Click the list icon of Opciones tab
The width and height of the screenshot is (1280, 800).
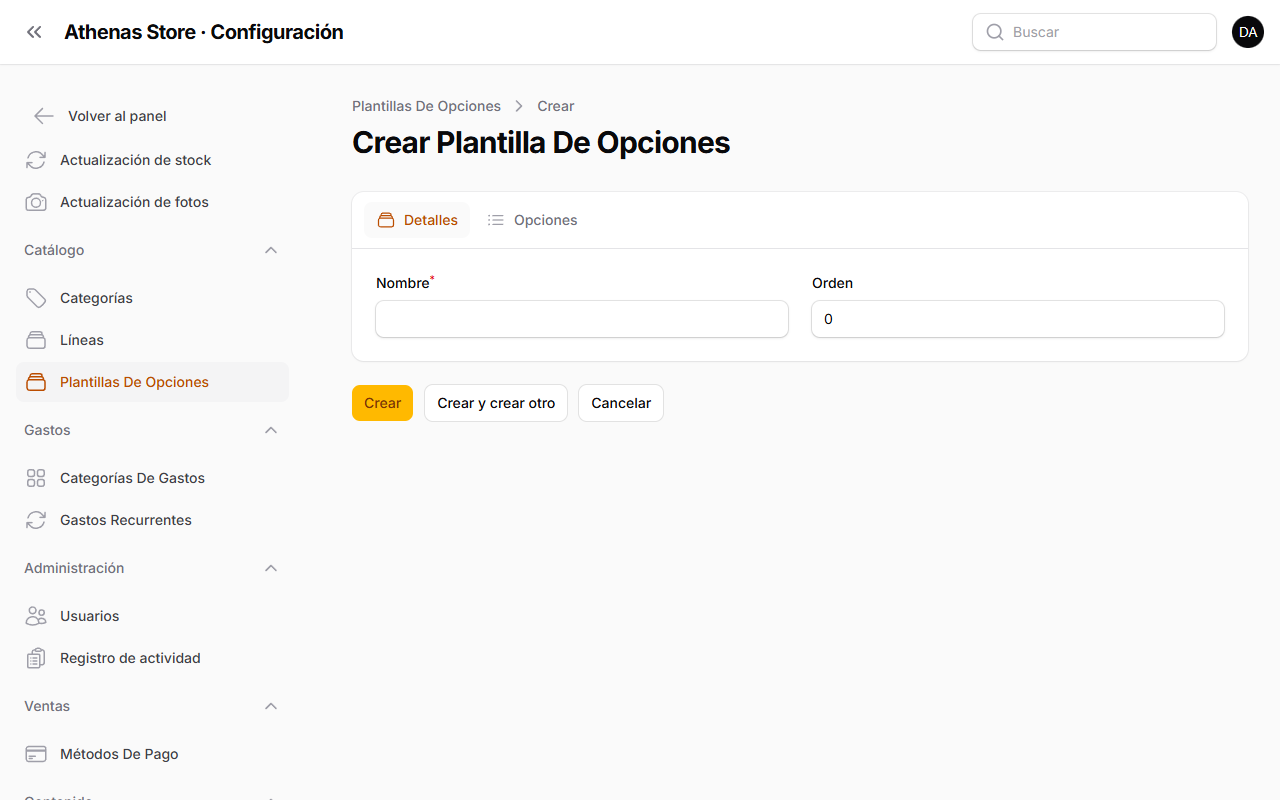pyautogui.click(x=496, y=220)
